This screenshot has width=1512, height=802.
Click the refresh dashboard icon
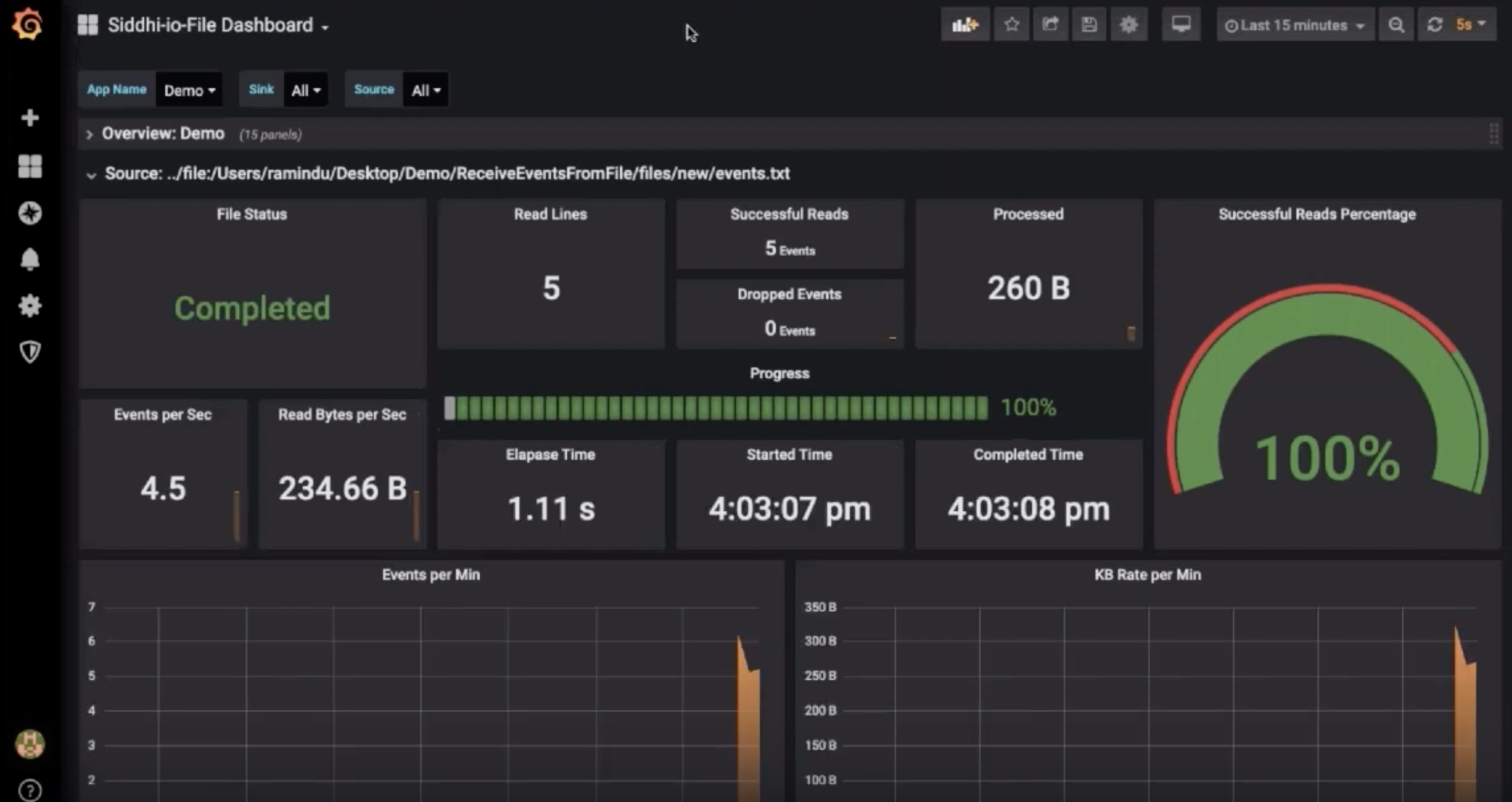click(x=1435, y=25)
